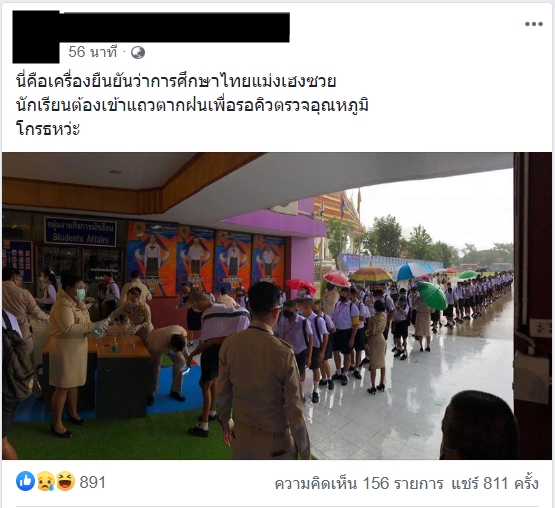Click the laughing Haha reaction icon
The image size is (555, 508).
65,481
